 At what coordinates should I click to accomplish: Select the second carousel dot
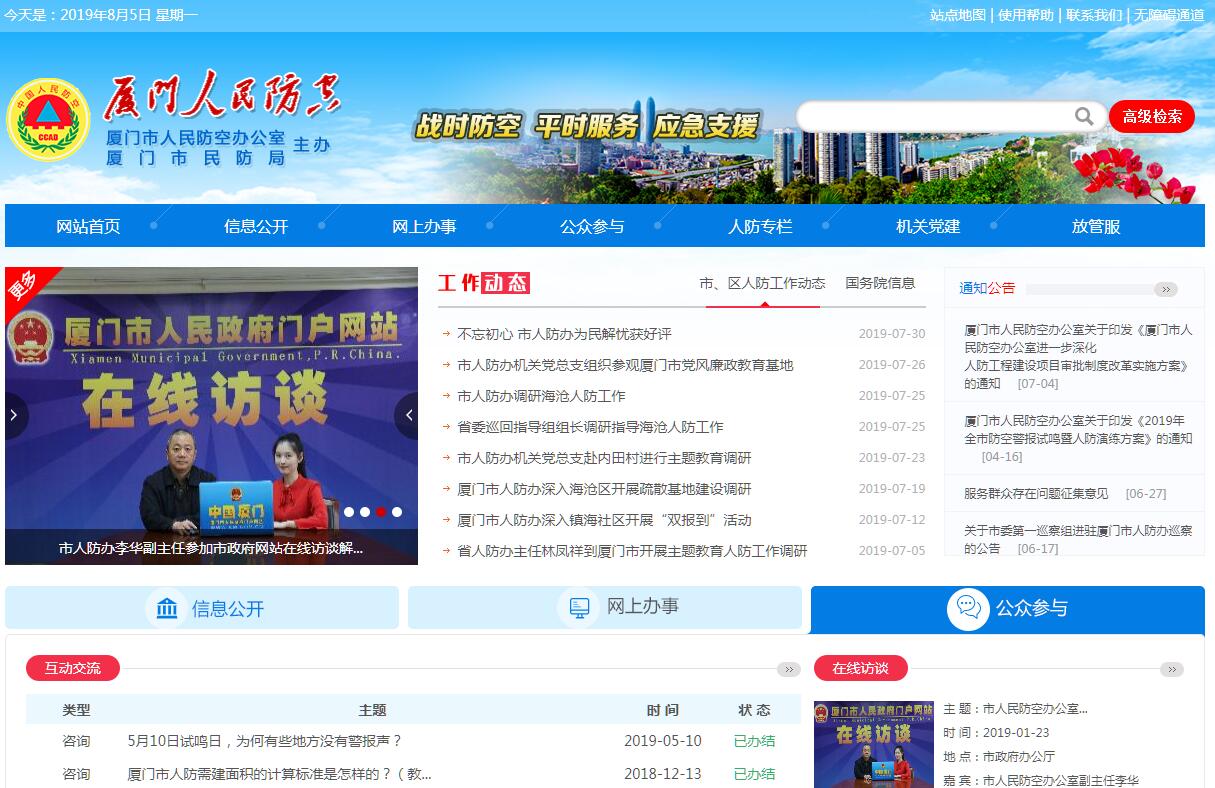365,511
